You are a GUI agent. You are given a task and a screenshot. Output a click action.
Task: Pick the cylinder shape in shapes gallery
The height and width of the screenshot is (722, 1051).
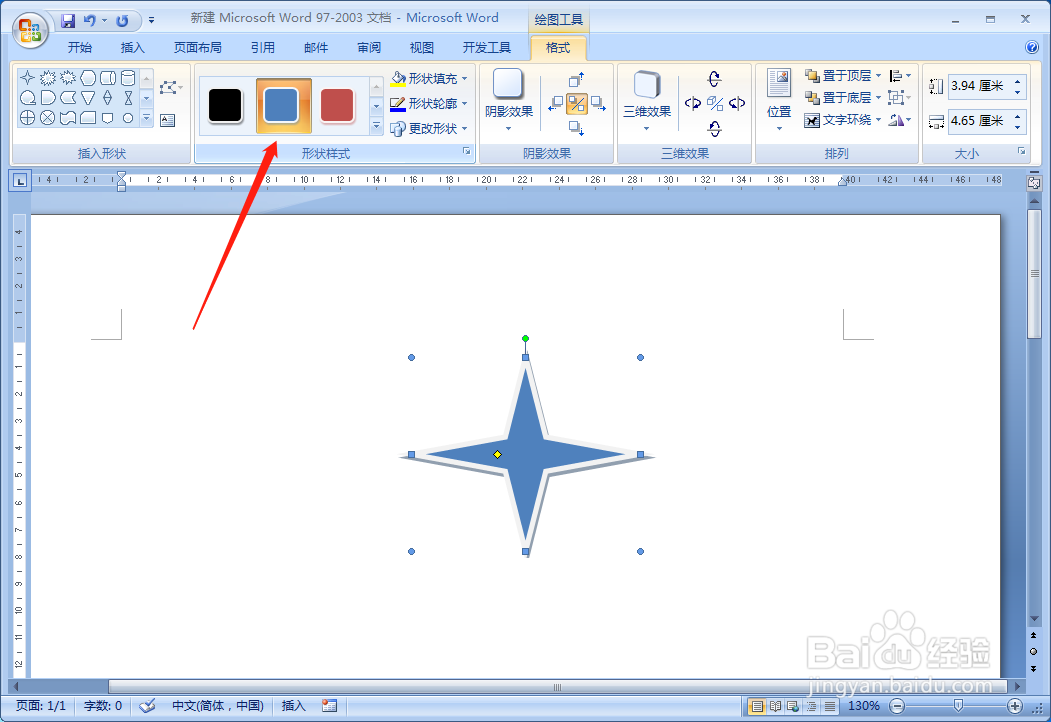128,78
